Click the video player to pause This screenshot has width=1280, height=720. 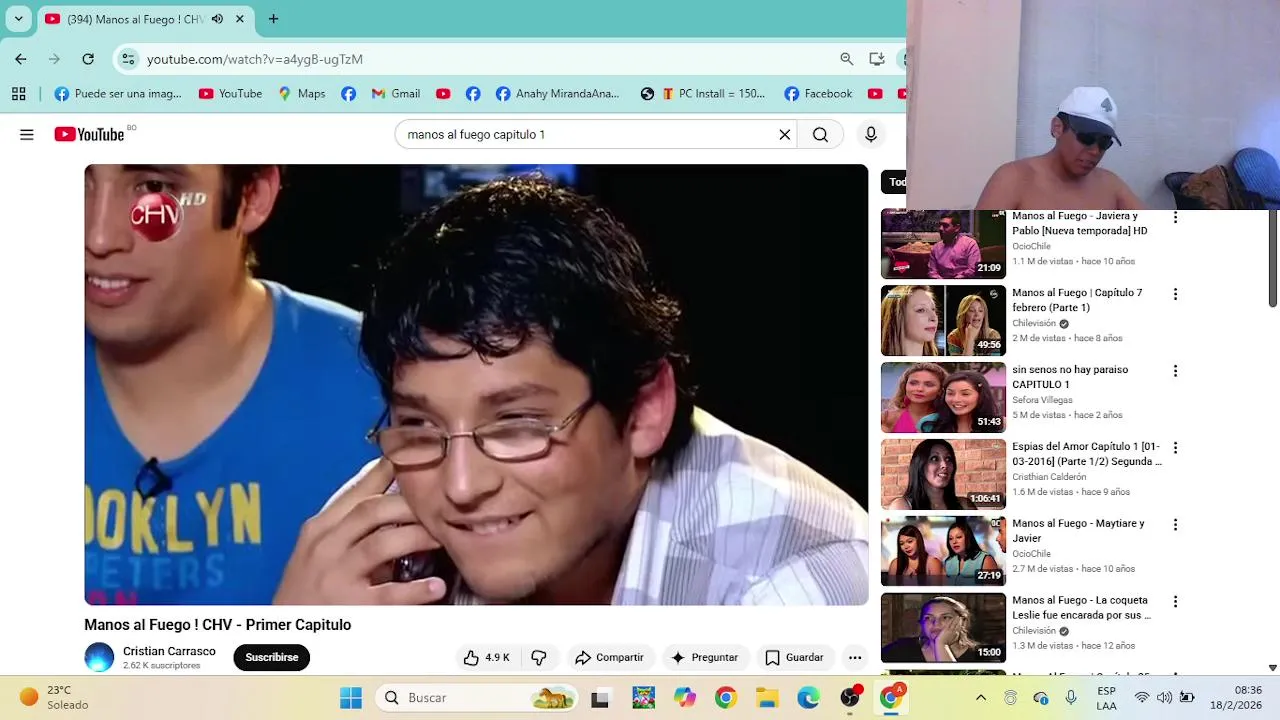click(x=476, y=385)
